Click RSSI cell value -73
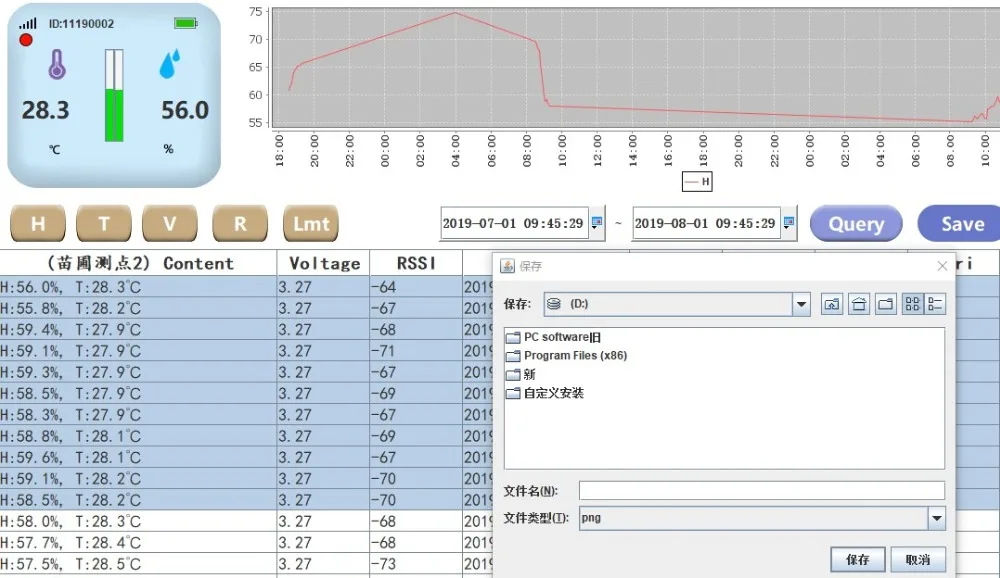 pos(416,564)
